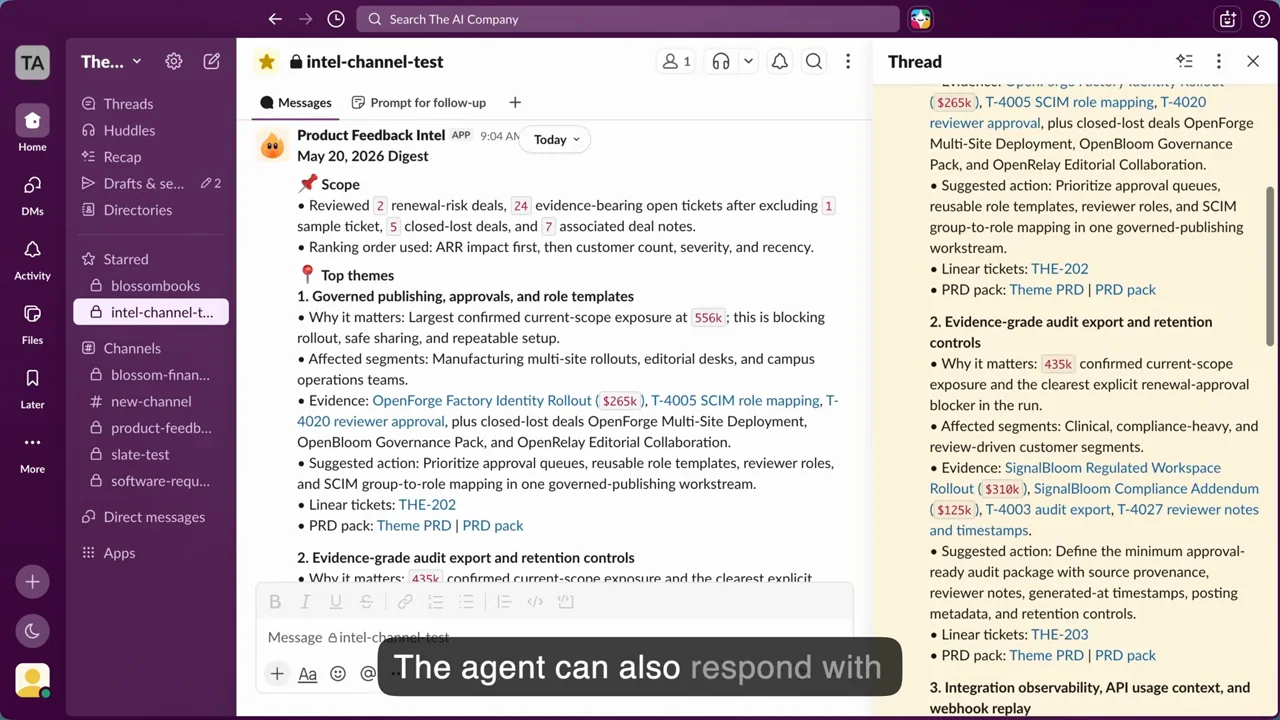Search within the channel magnifier icon

click(814, 62)
